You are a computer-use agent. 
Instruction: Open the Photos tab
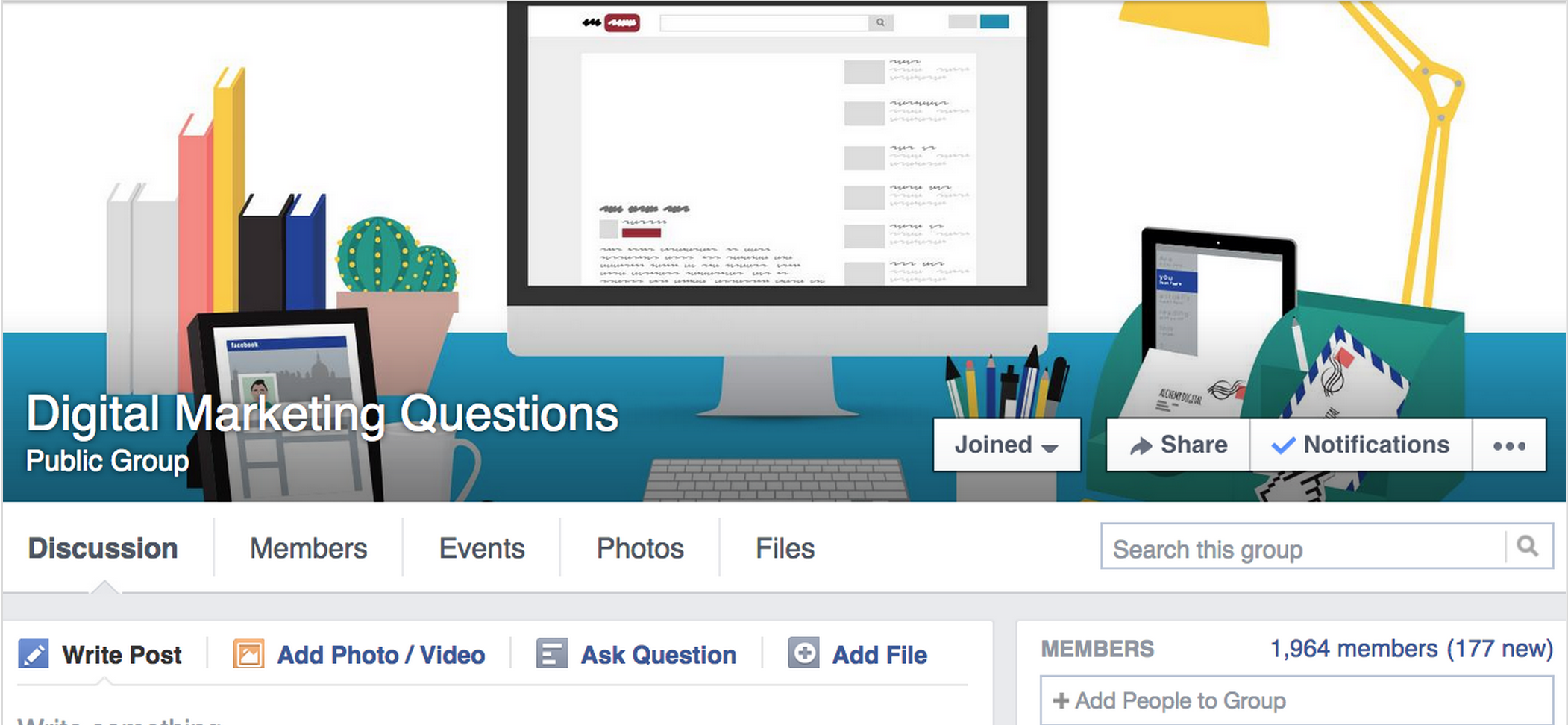640,548
